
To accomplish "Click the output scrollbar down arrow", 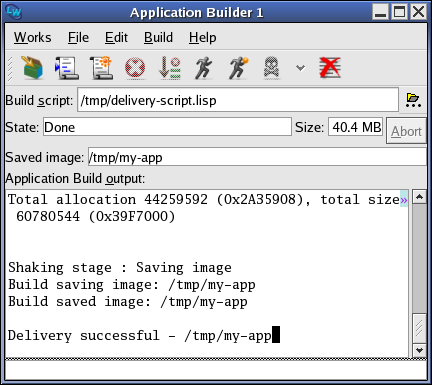I will tap(420, 350).
